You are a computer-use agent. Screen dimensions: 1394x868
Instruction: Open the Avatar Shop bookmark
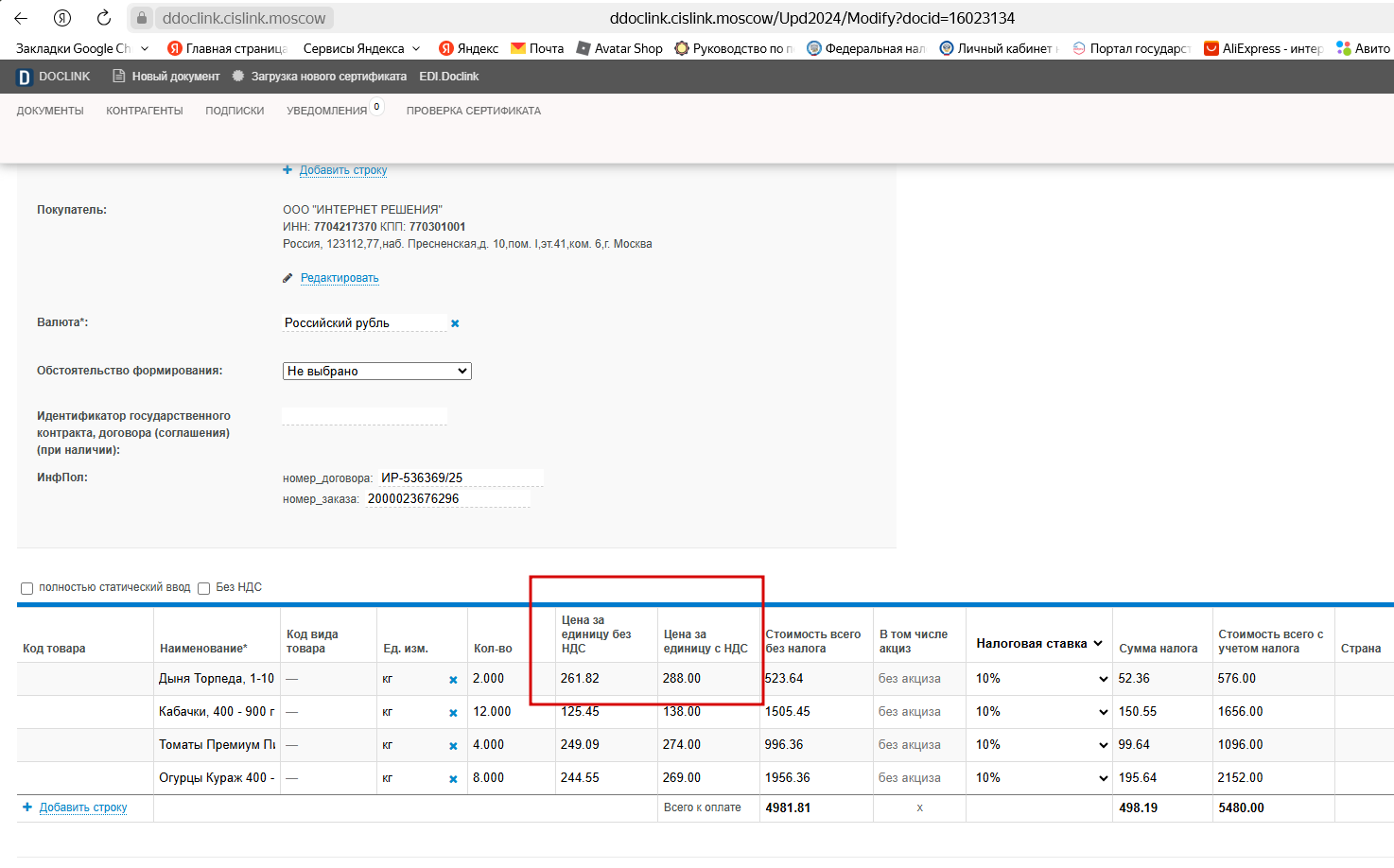(x=619, y=48)
